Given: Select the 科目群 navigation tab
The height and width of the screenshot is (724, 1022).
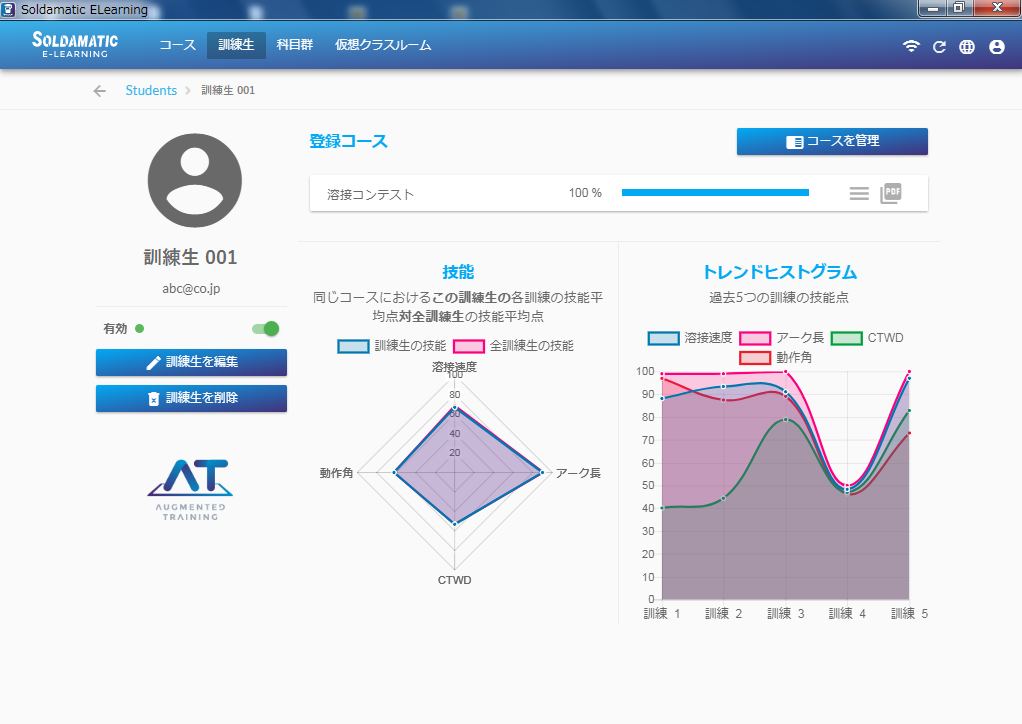Looking at the screenshot, I should point(294,45).
